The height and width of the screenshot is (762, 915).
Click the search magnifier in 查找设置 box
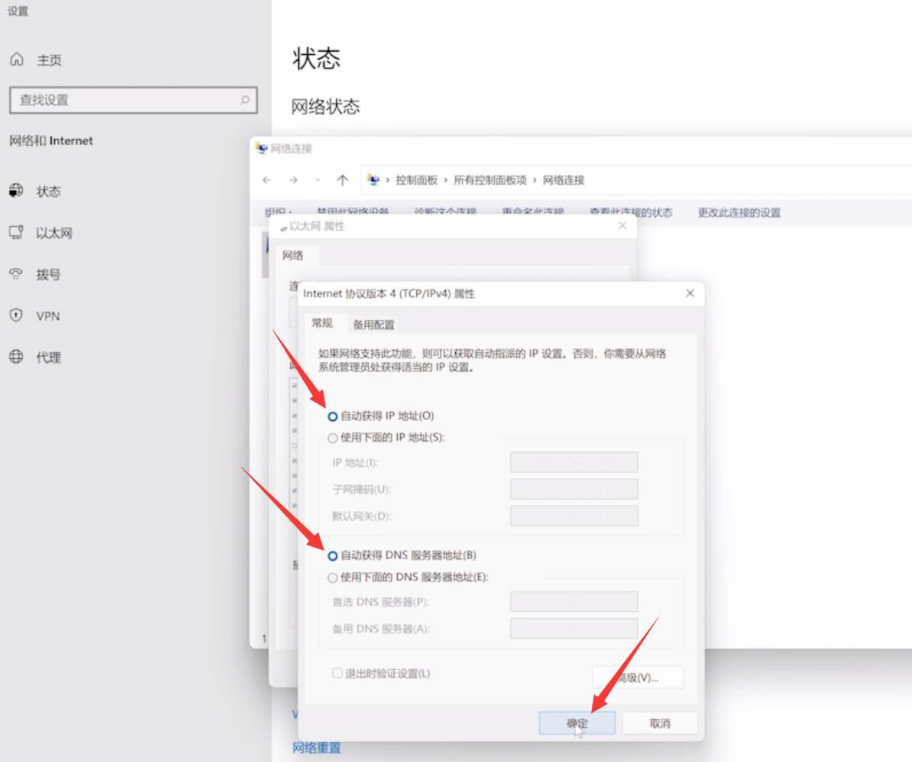click(x=244, y=100)
